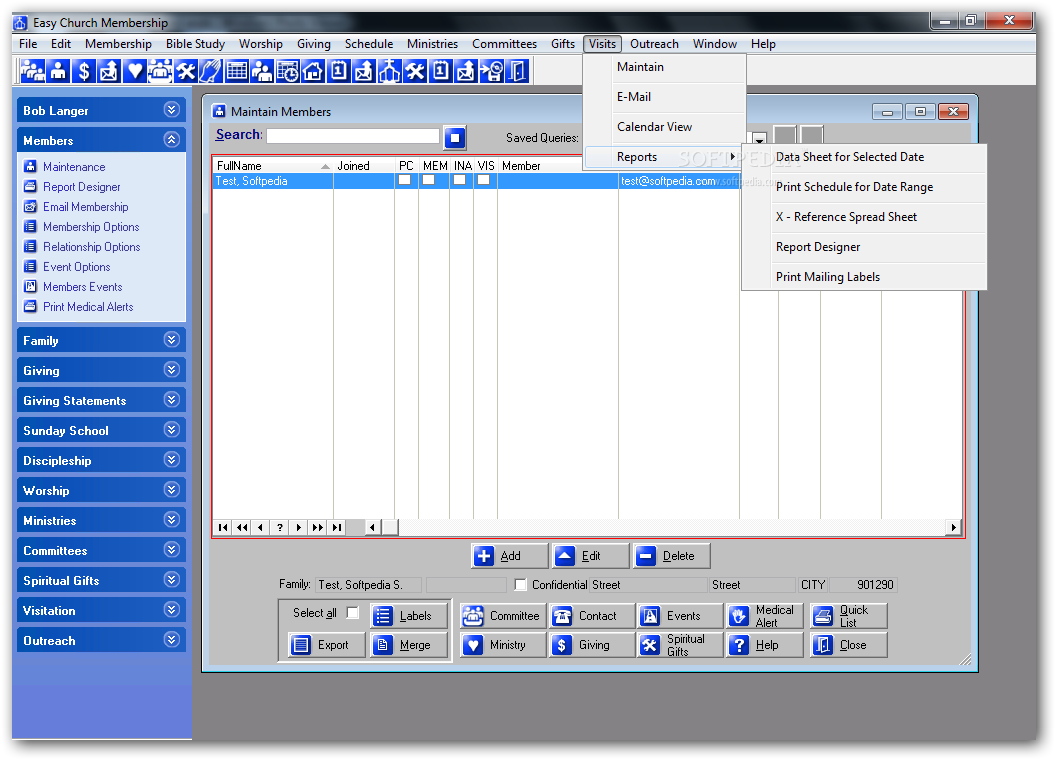Expand the Bob Langer sidebar section
Screen dimensions: 1056x760
[172, 110]
